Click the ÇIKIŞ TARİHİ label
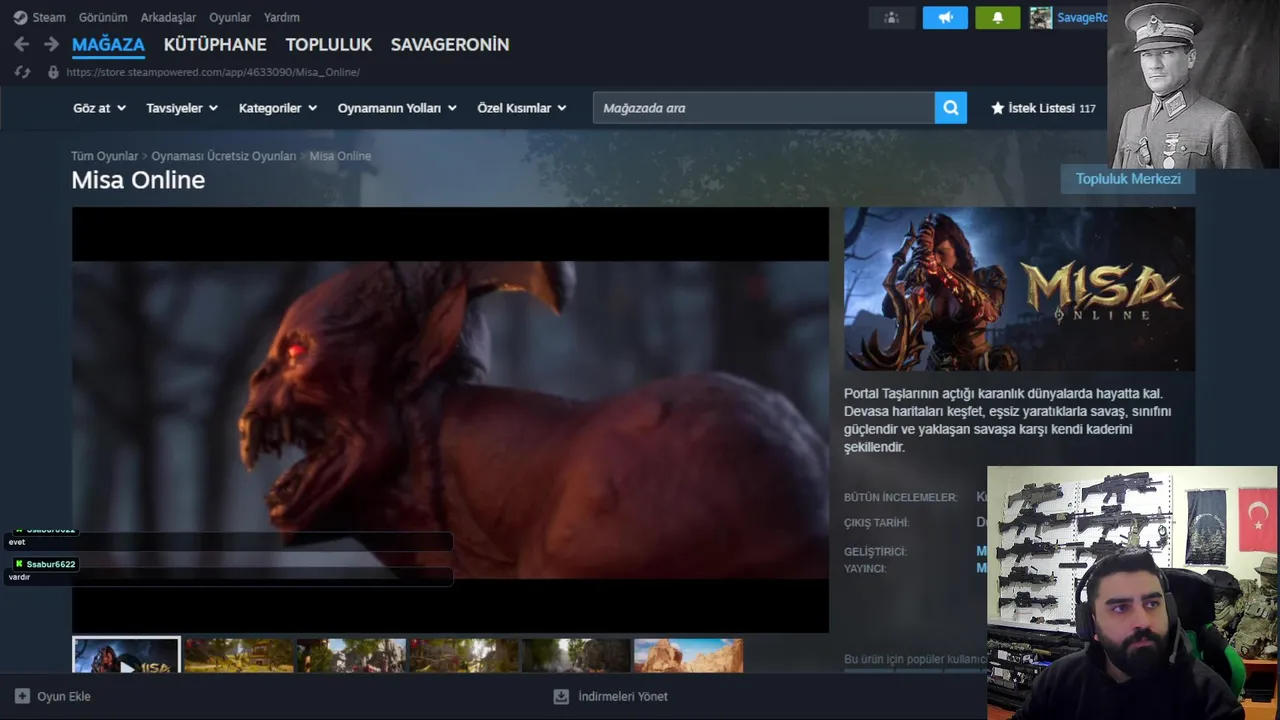1280x720 pixels. pyautogui.click(x=876, y=523)
